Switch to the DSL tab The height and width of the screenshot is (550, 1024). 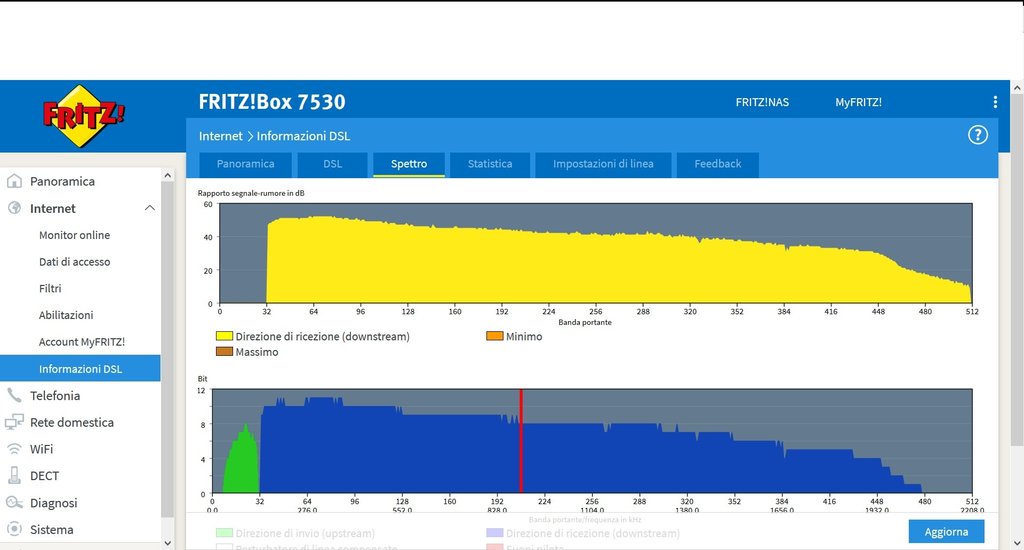332,164
